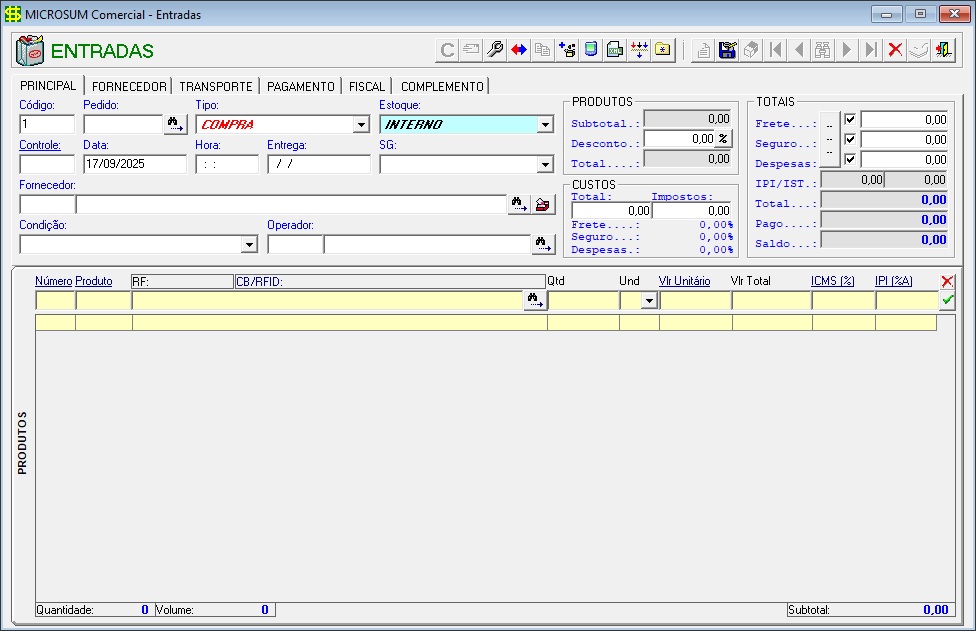Open the PAGAMENTO tab
Image resolution: width=976 pixels, height=631 pixels.
(x=300, y=87)
